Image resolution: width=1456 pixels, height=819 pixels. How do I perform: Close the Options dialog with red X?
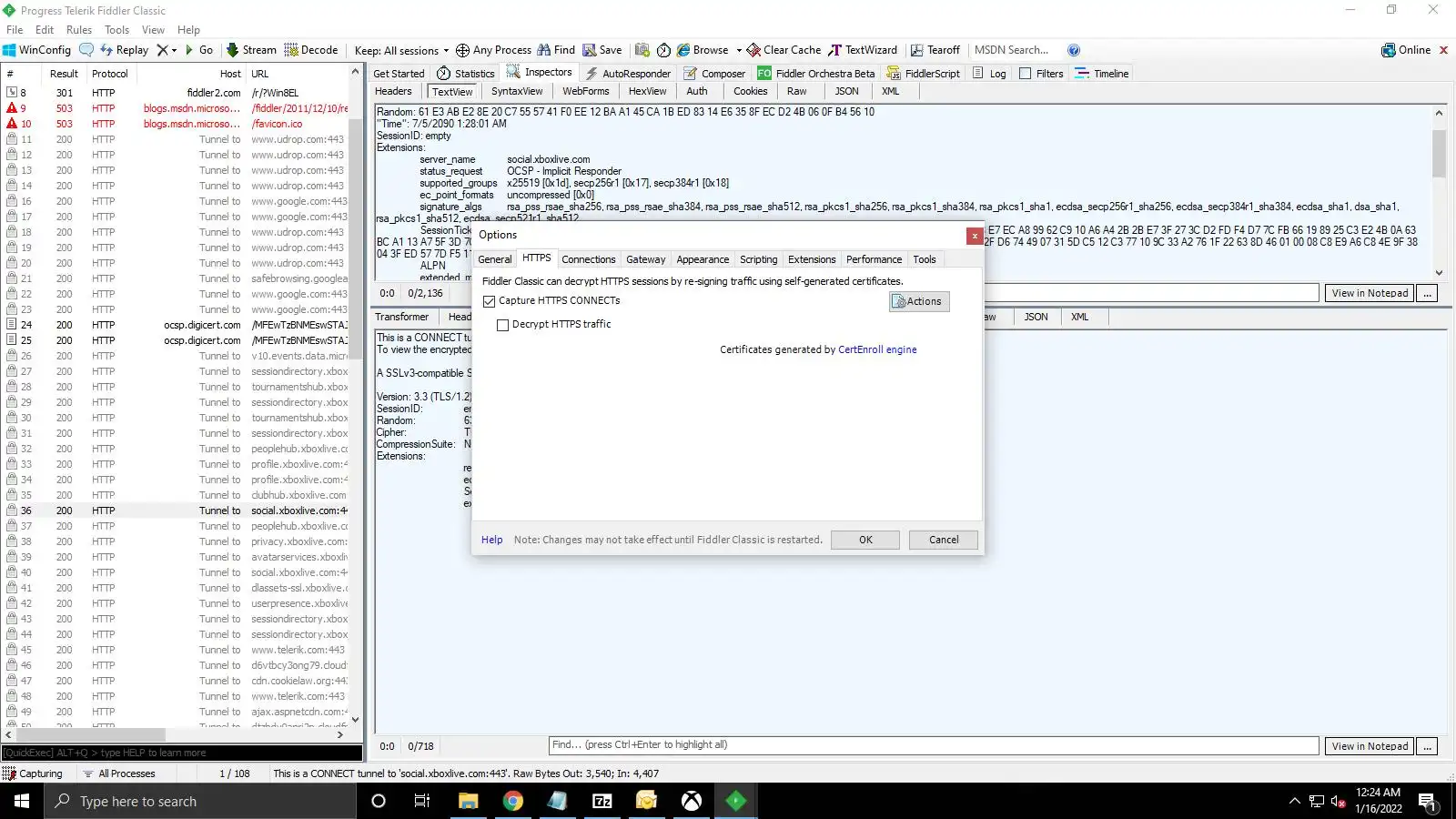(x=975, y=236)
